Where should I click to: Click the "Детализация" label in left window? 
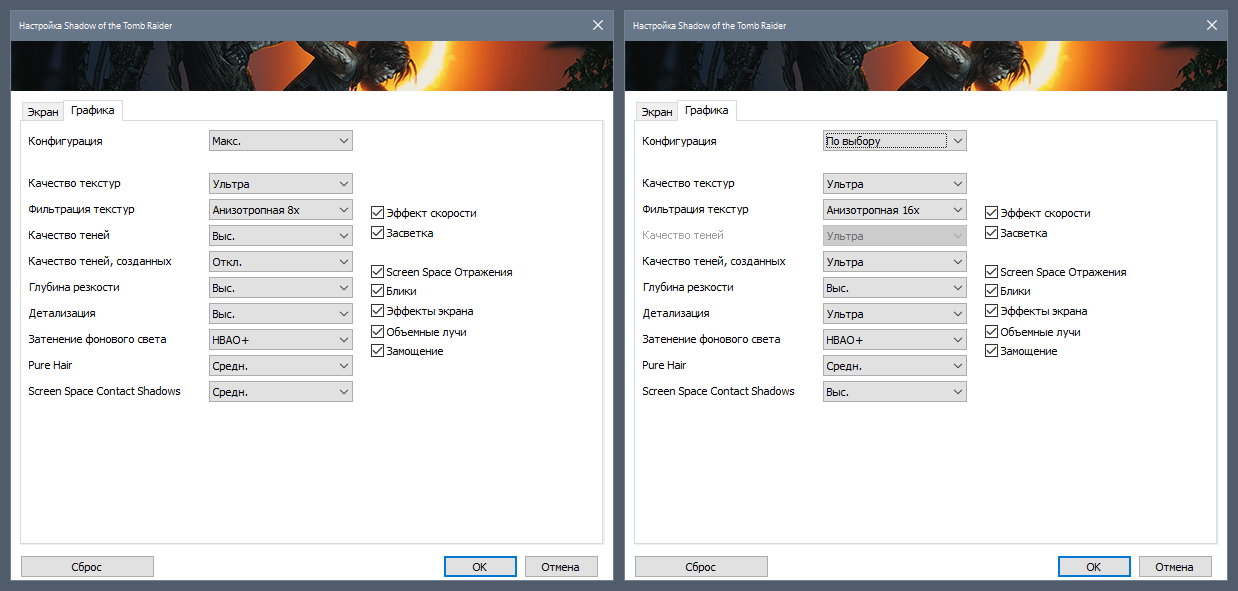coord(62,314)
